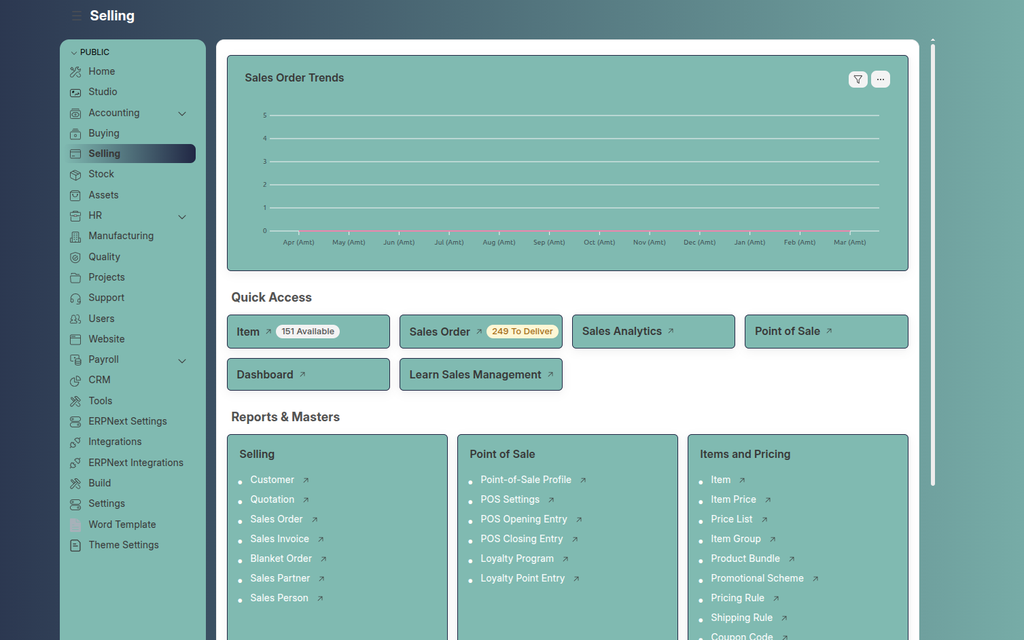Expand the Accounting section
This screenshot has height=640, width=1024.
click(x=182, y=113)
